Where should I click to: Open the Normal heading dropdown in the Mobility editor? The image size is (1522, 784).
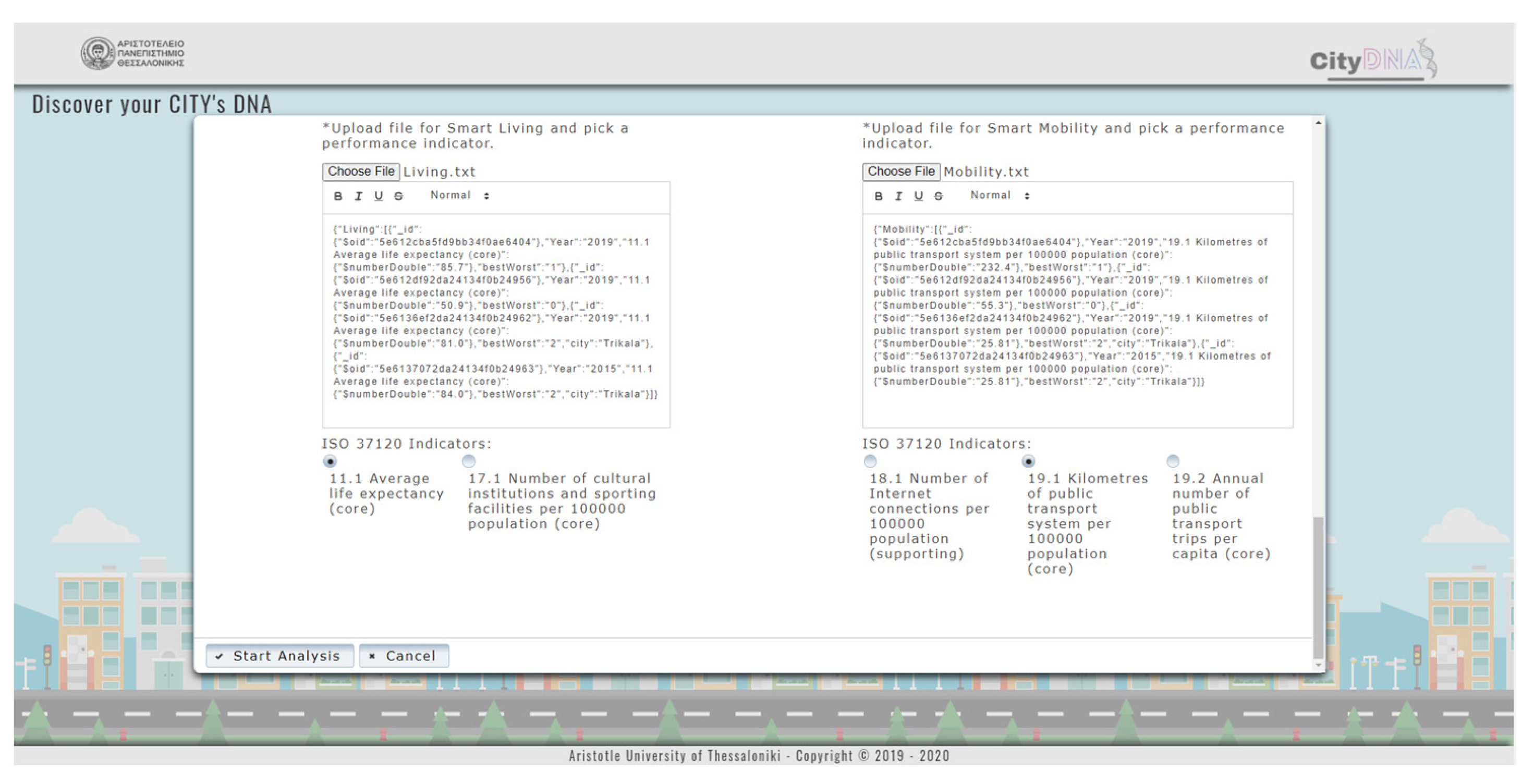(1000, 195)
